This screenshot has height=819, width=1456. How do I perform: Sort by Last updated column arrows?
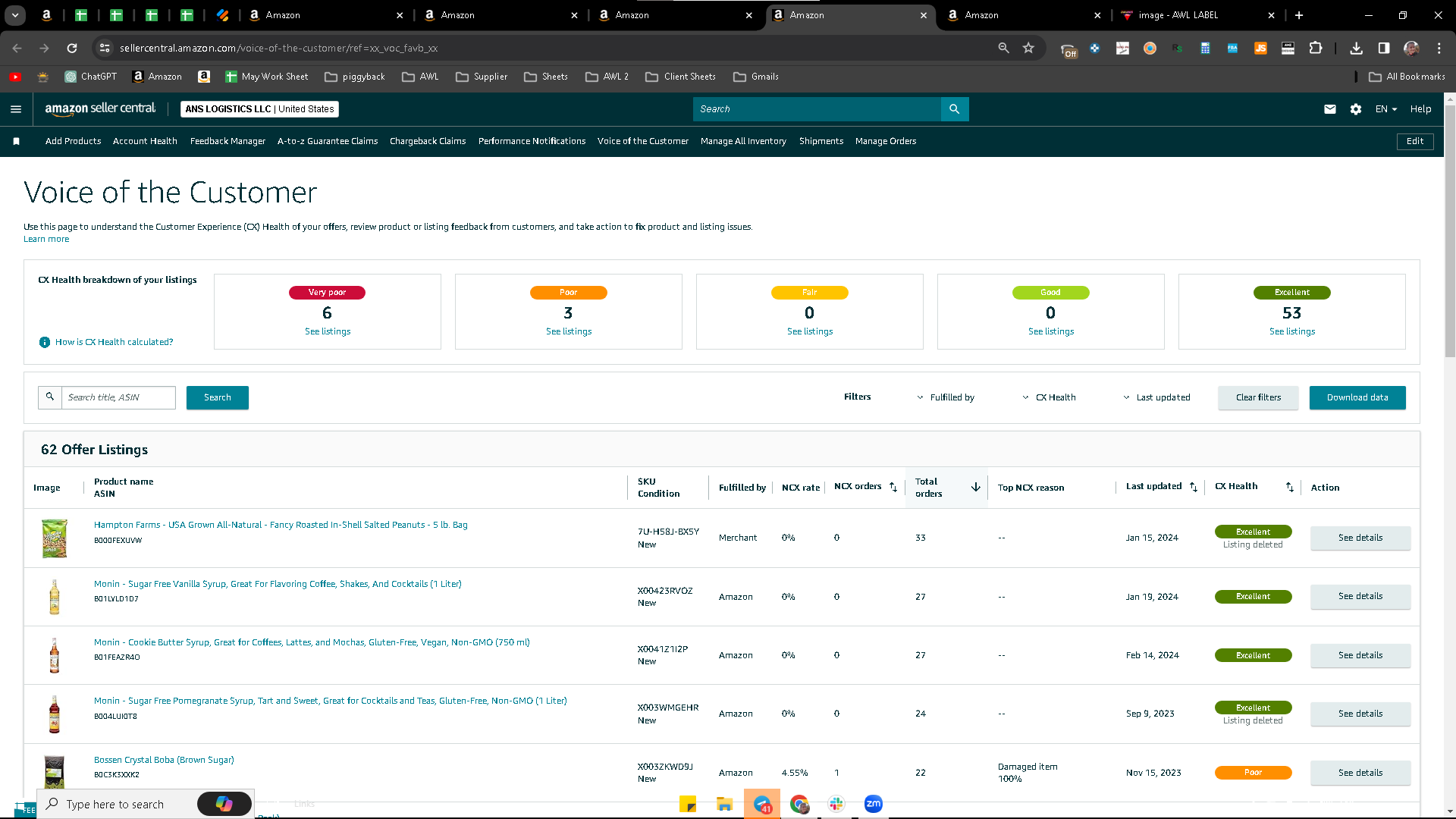1194,487
